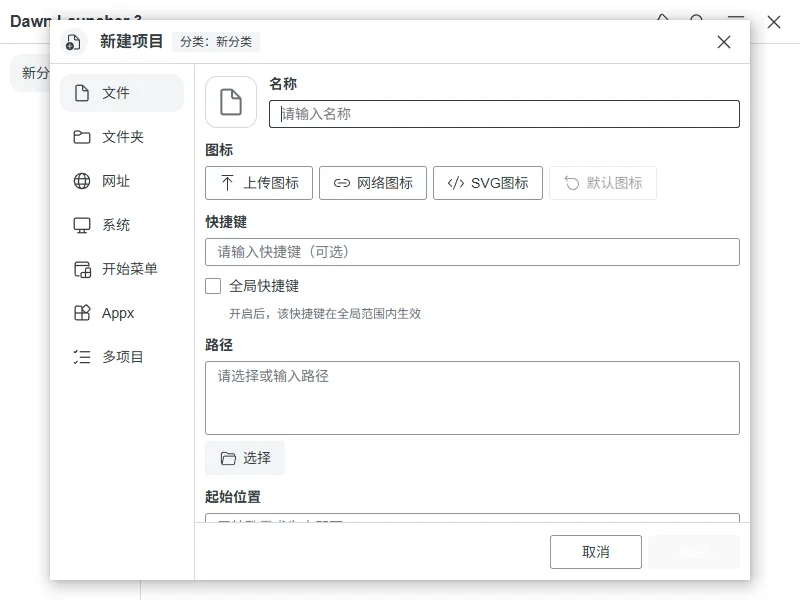Focus the 路径 path text area
Viewport: 800px width, 600px height.
(472, 398)
